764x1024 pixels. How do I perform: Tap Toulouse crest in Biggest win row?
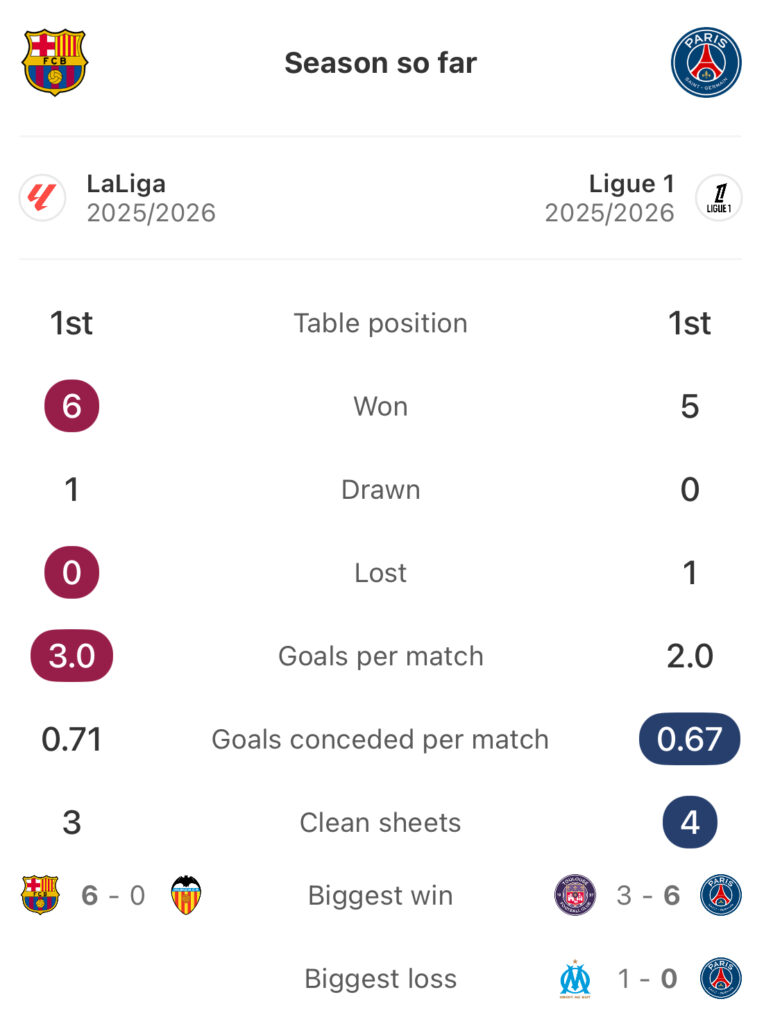tap(575, 895)
